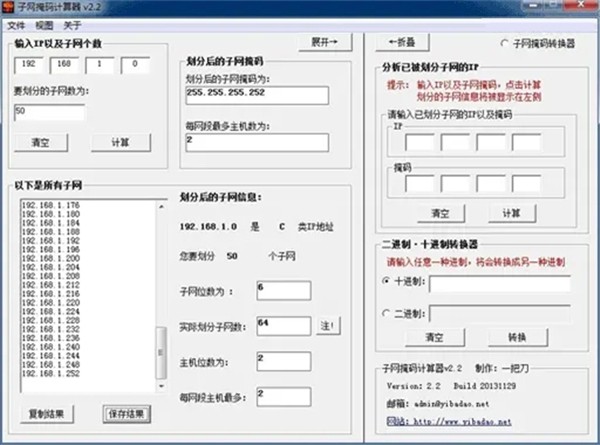Click the 二进制 input field
This screenshot has height=445, width=600.
pyautogui.click(x=500, y=314)
